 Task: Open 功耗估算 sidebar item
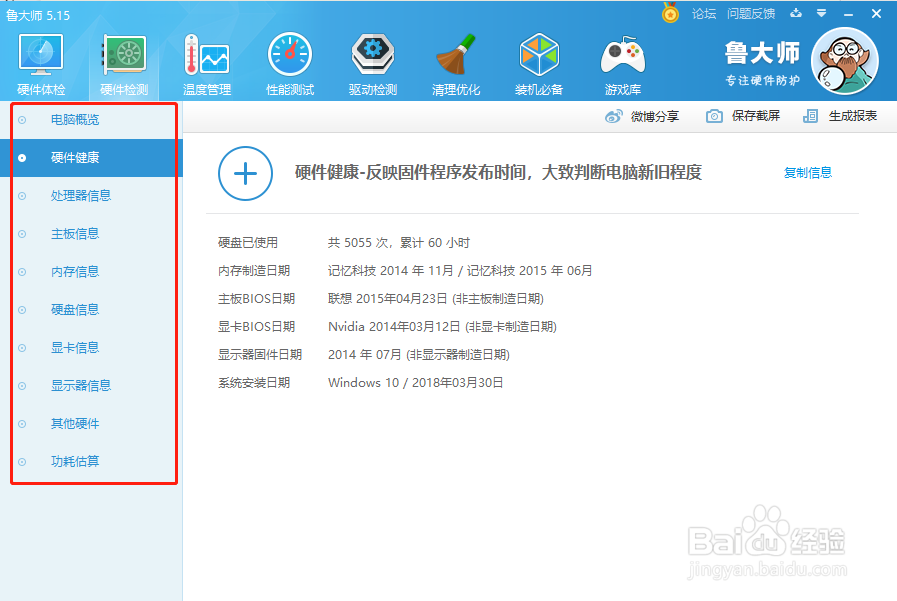(x=75, y=461)
